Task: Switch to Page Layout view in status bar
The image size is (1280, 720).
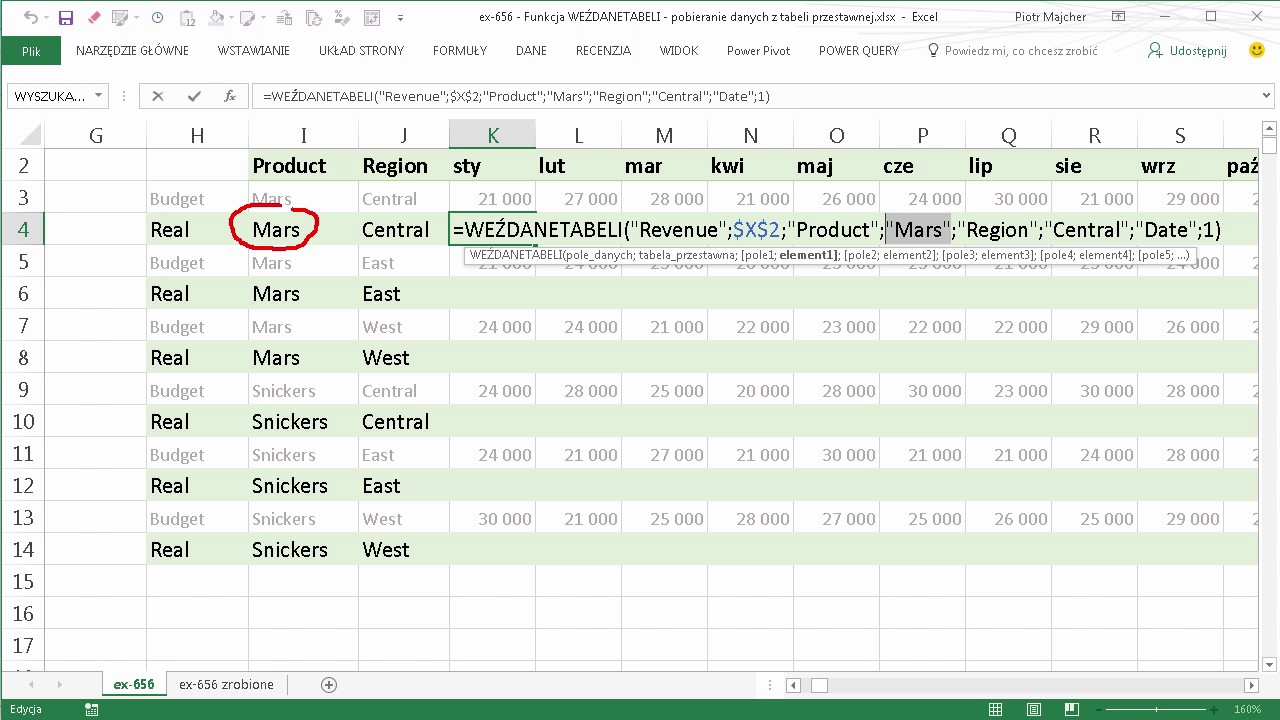Action: point(1034,709)
